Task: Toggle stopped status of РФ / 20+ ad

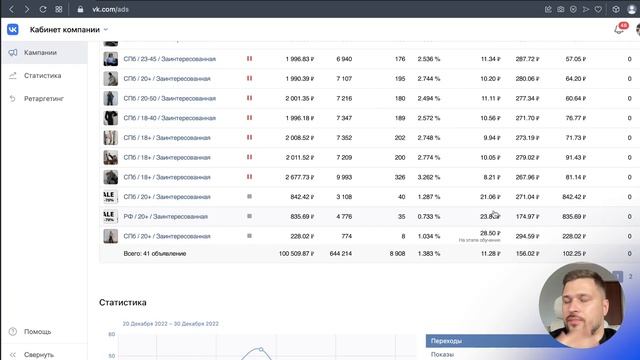Action: (249, 216)
